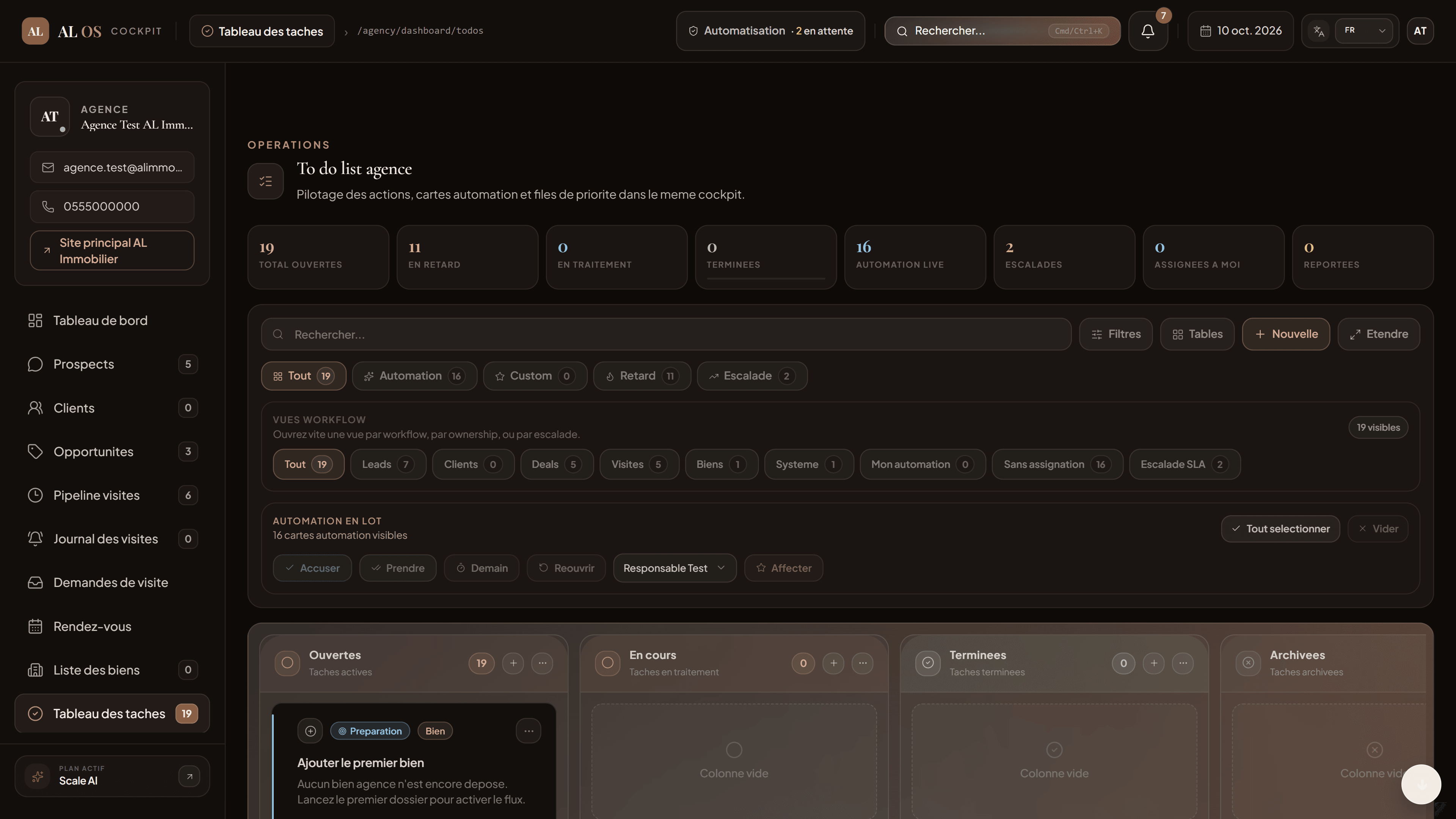Expand the FR language dropdown

click(x=1363, y=31)
